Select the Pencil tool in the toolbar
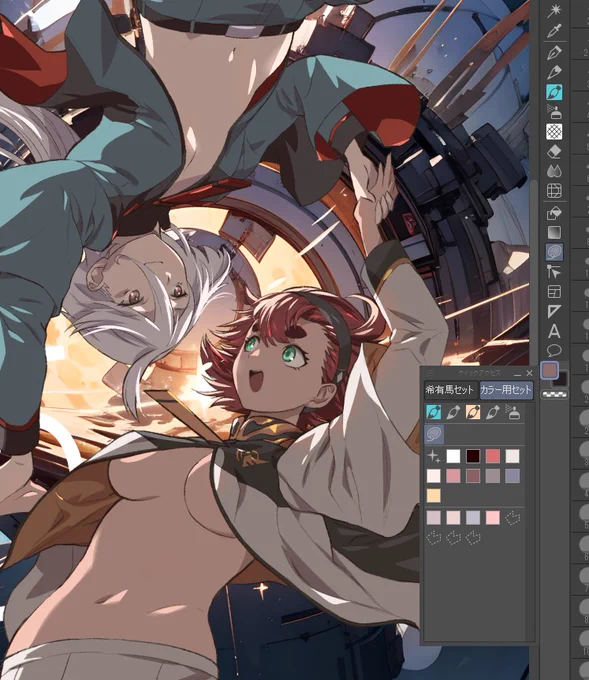 click(x=554, y=72)
